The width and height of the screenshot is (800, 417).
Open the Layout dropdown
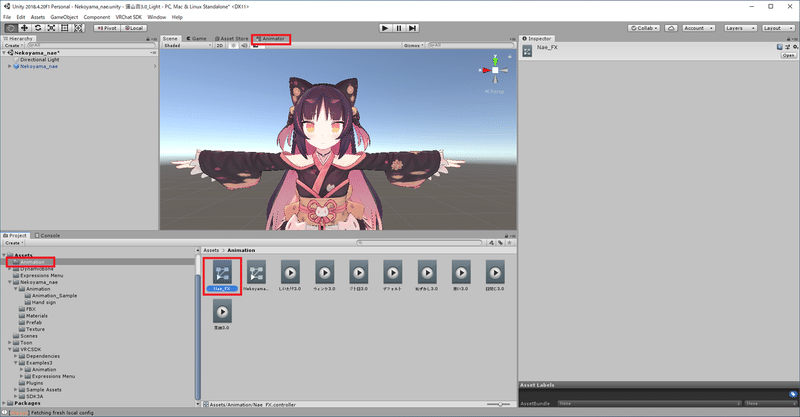[x=778, y=28]
